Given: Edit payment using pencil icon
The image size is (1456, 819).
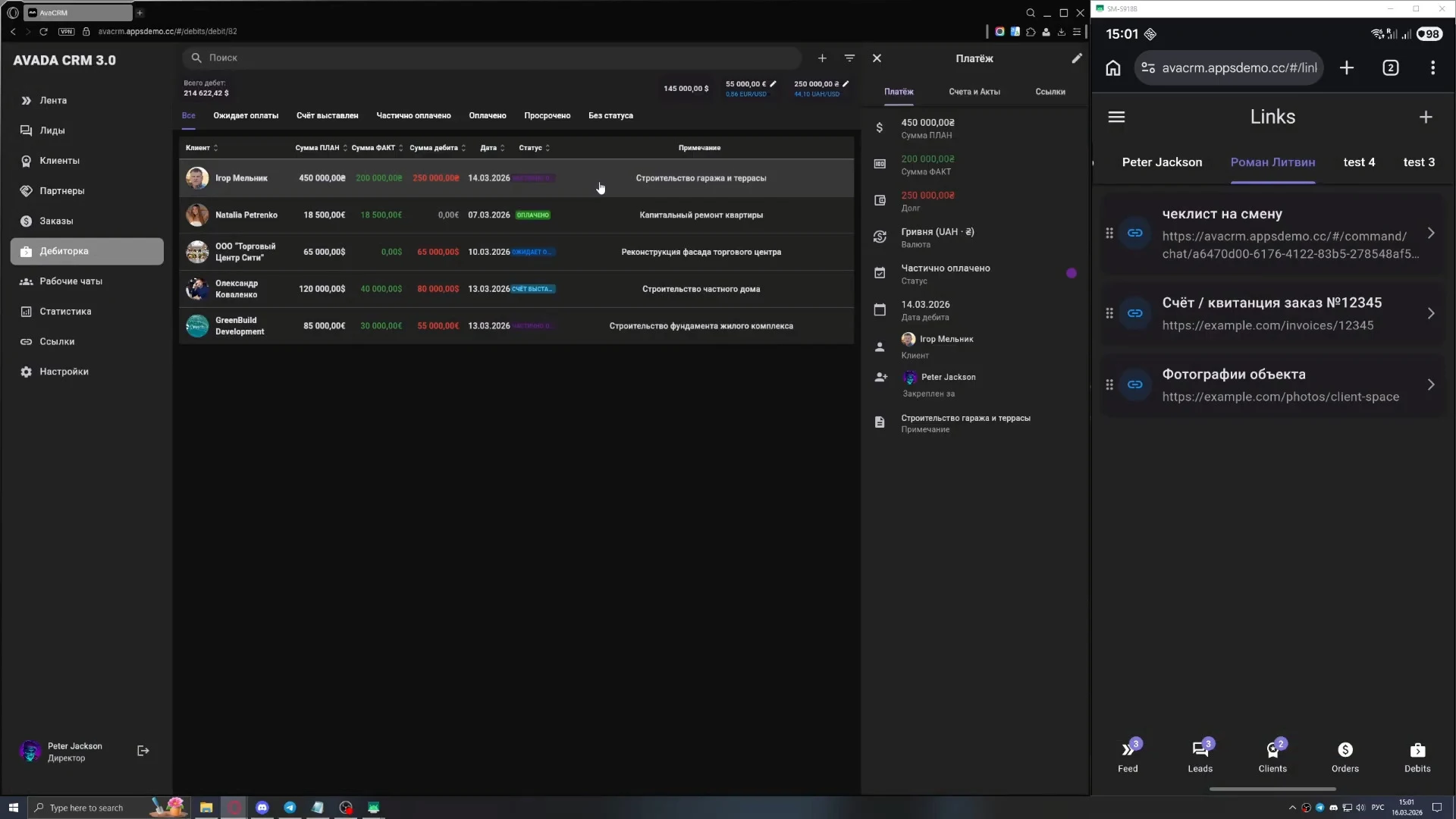Looking at the screenshot, I should pos(1076,58).
